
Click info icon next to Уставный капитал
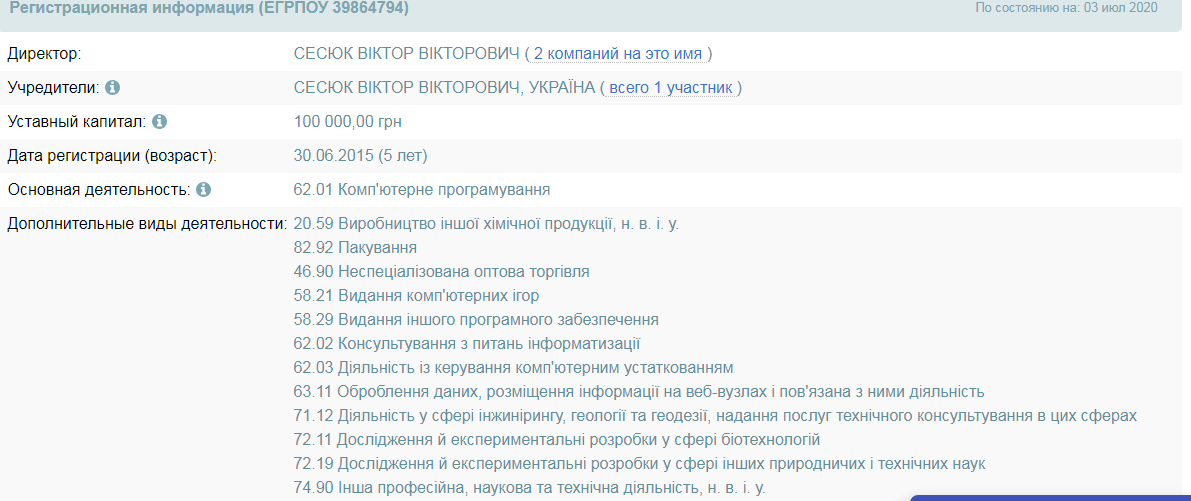click(160, 121)
